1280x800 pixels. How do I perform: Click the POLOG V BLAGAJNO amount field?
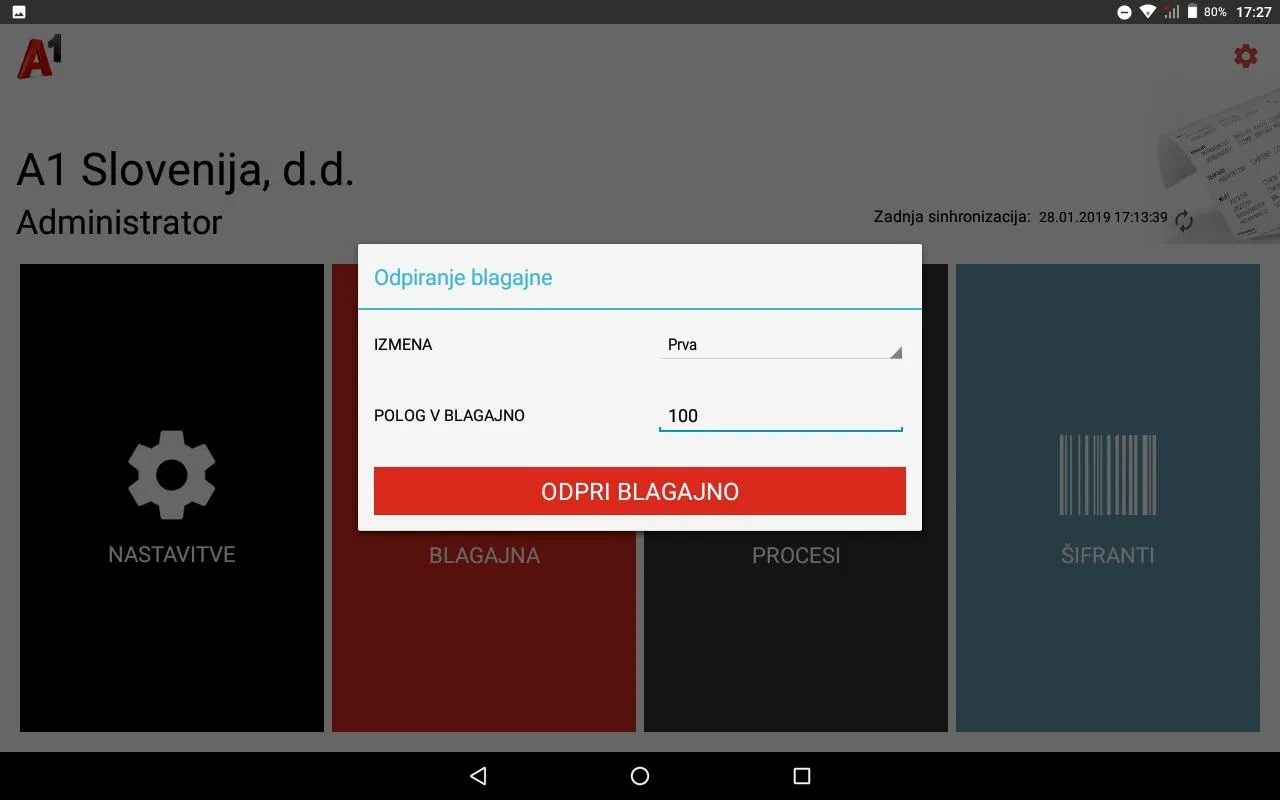pyautogui.click(x=781, y=416)
